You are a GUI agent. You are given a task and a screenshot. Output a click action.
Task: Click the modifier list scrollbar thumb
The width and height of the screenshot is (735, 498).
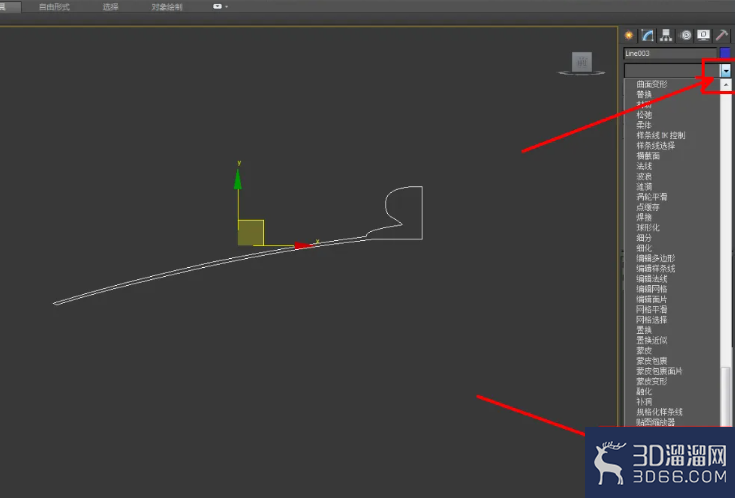pyautogui.click(x=726, y=396)
